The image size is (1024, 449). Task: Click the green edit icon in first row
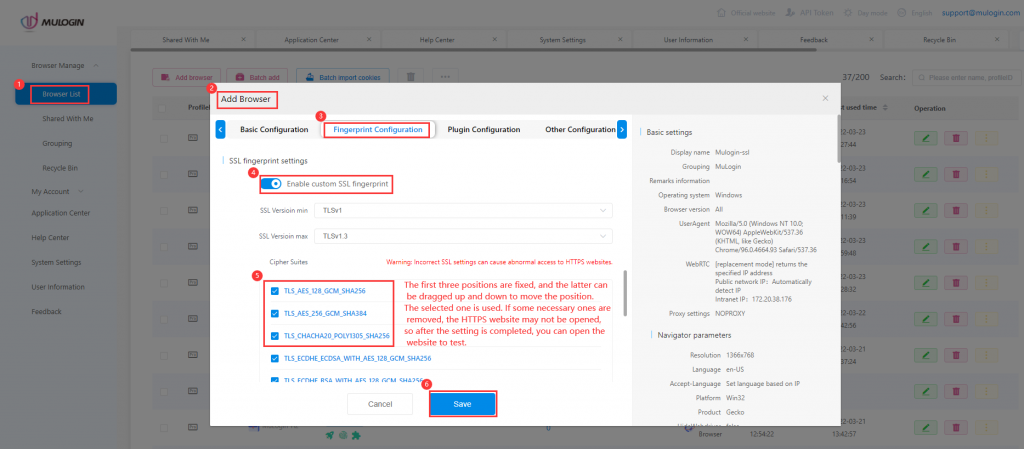tap(925, 138)
